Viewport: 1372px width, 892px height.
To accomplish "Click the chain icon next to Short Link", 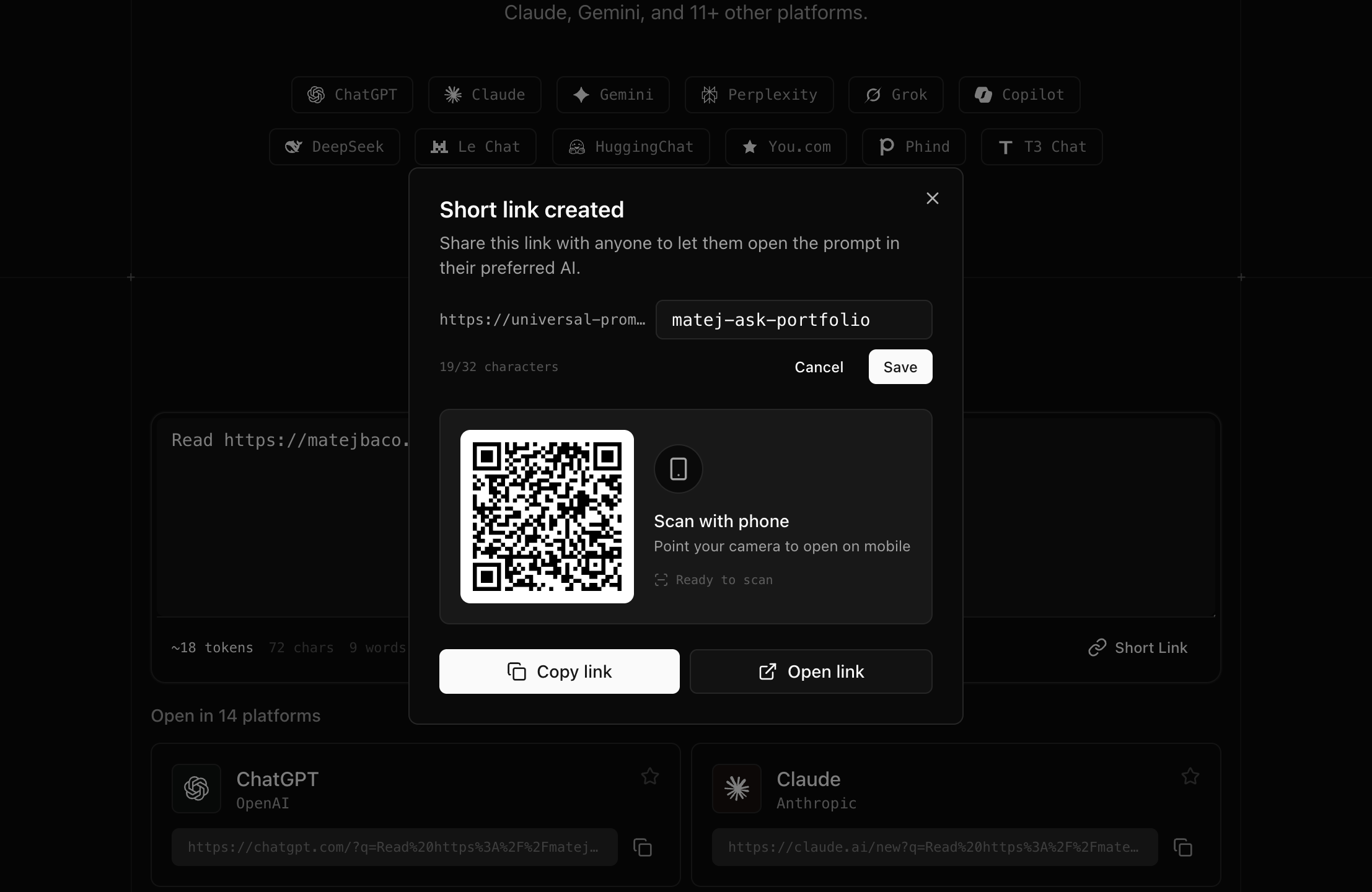I will pos(1097,647).
